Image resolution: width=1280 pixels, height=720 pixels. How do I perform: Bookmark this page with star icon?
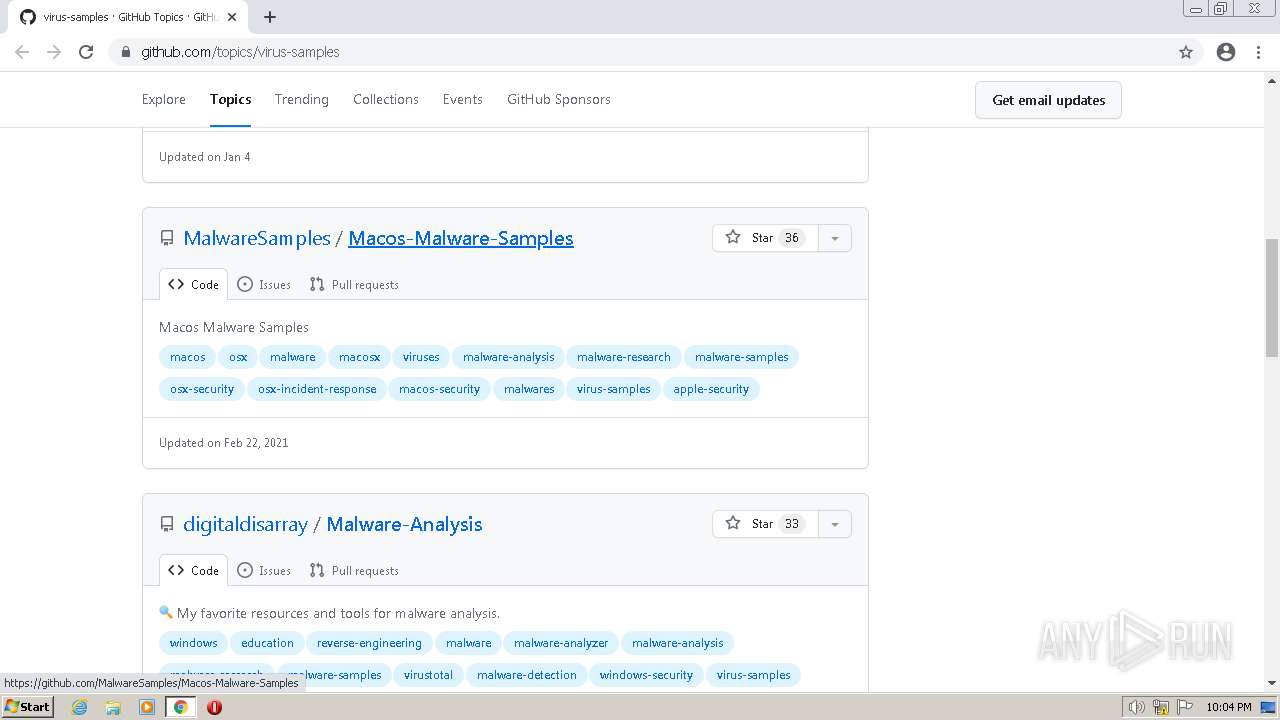1186,52
